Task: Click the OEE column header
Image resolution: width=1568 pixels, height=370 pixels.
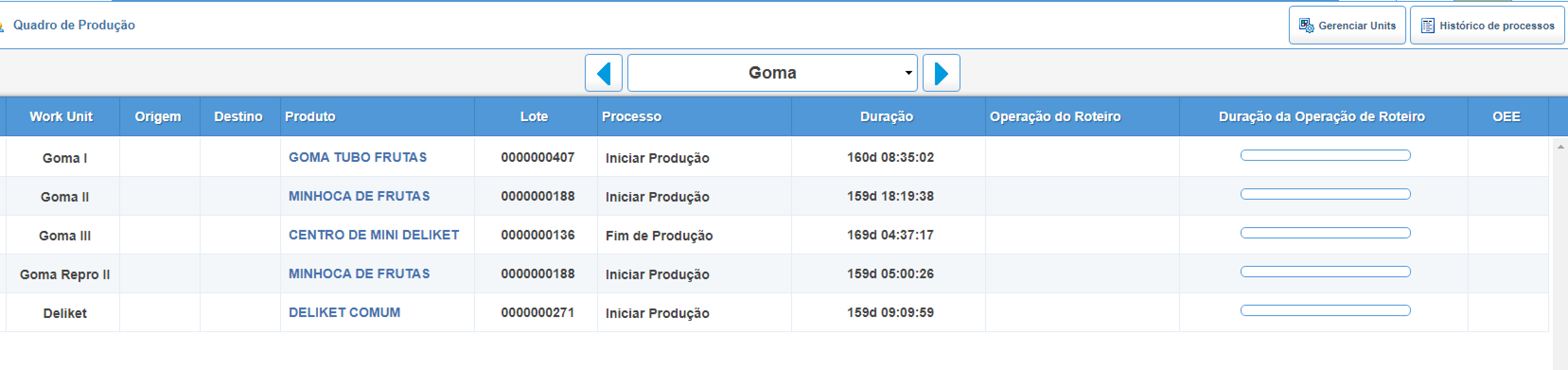Action: [1506, 116]
